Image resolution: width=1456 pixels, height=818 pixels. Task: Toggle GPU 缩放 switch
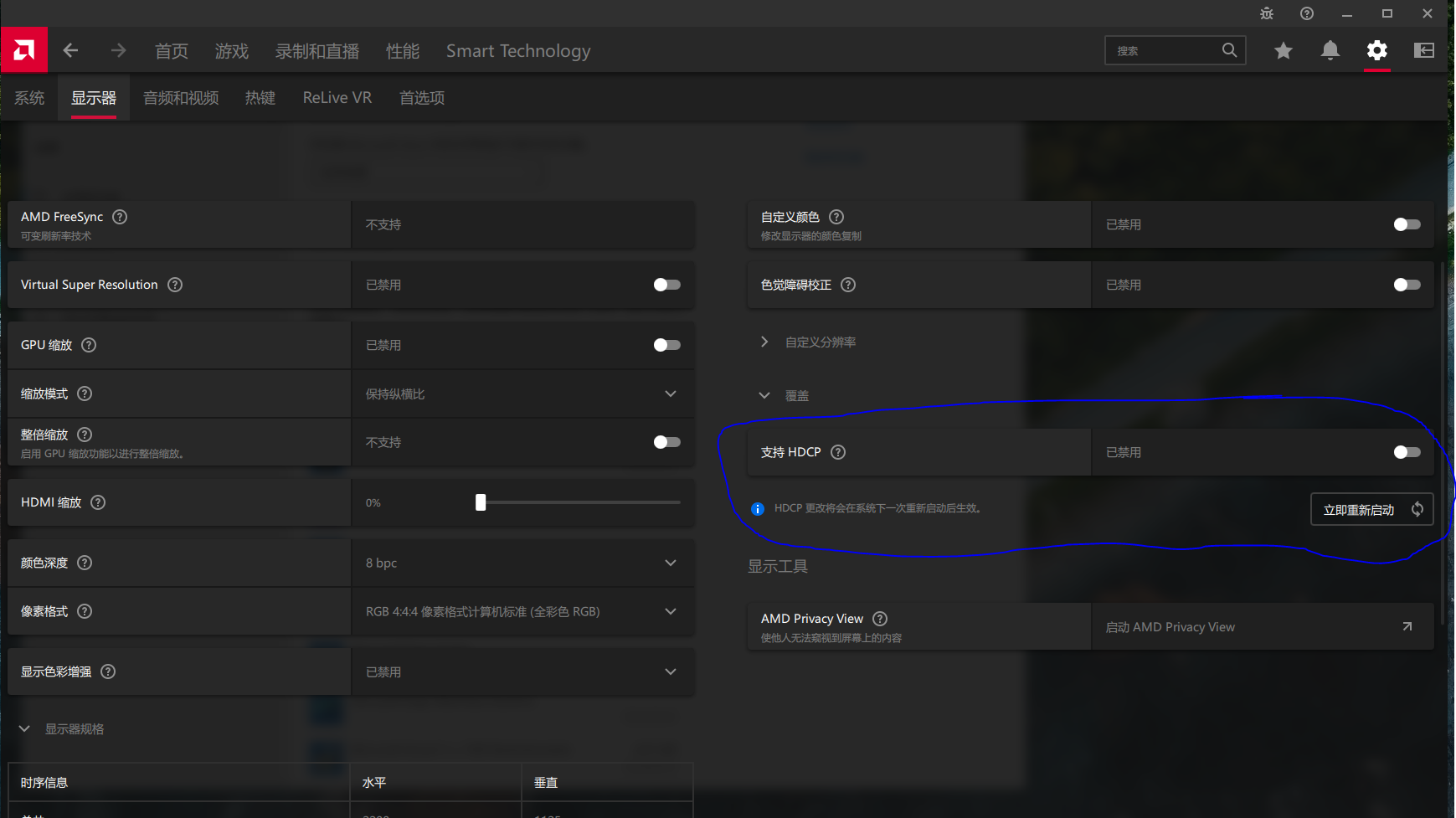click(x=666, y=345)
